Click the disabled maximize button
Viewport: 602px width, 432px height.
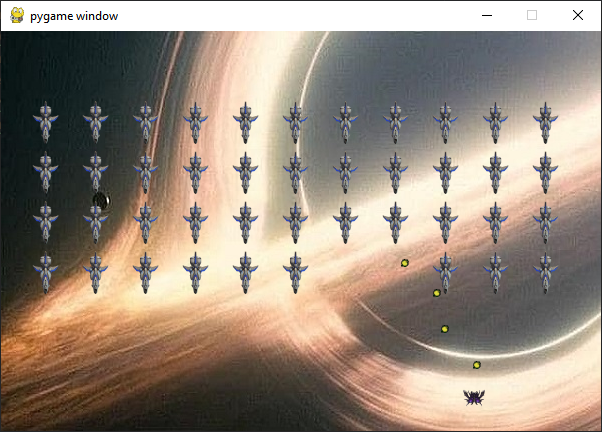click(x=532, y=15)
